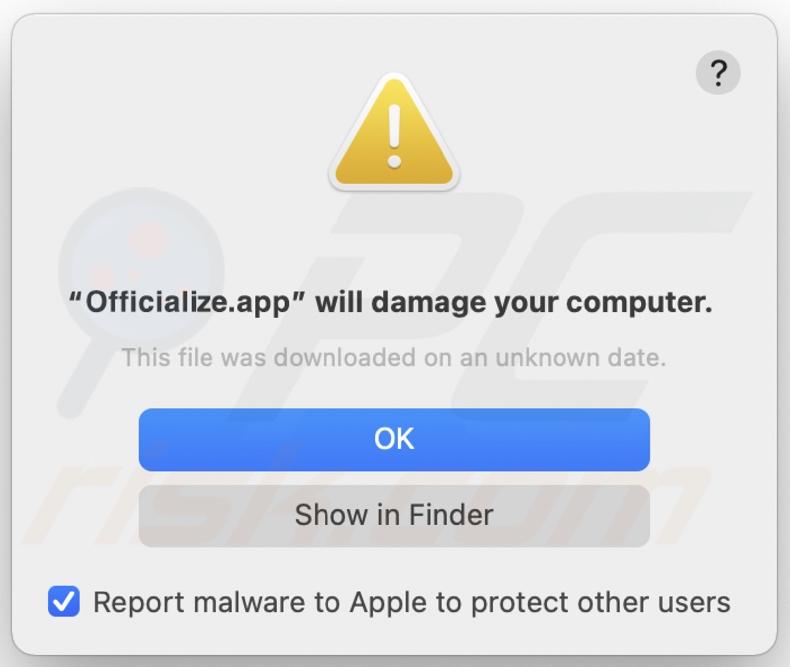
Task: Click the word "Finder" on the gray button
Action: tap(446, 515)
